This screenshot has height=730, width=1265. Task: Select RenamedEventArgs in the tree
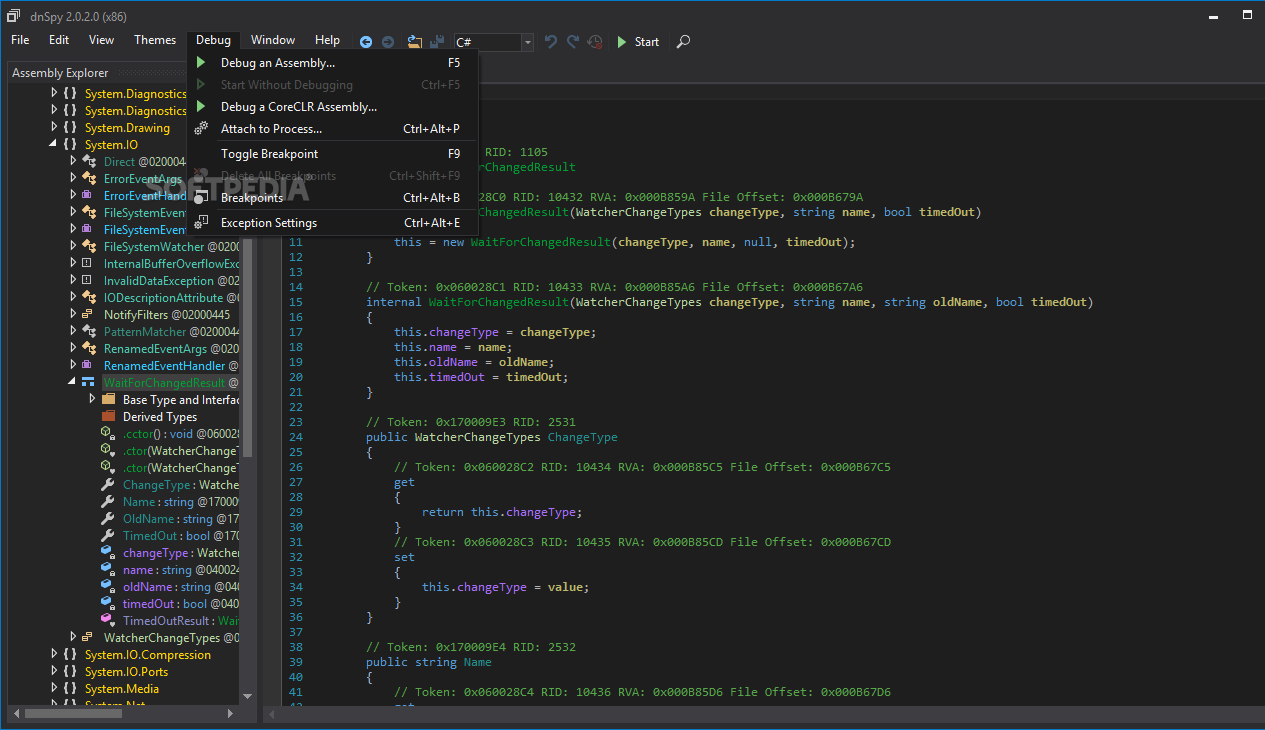pos(170,349)
